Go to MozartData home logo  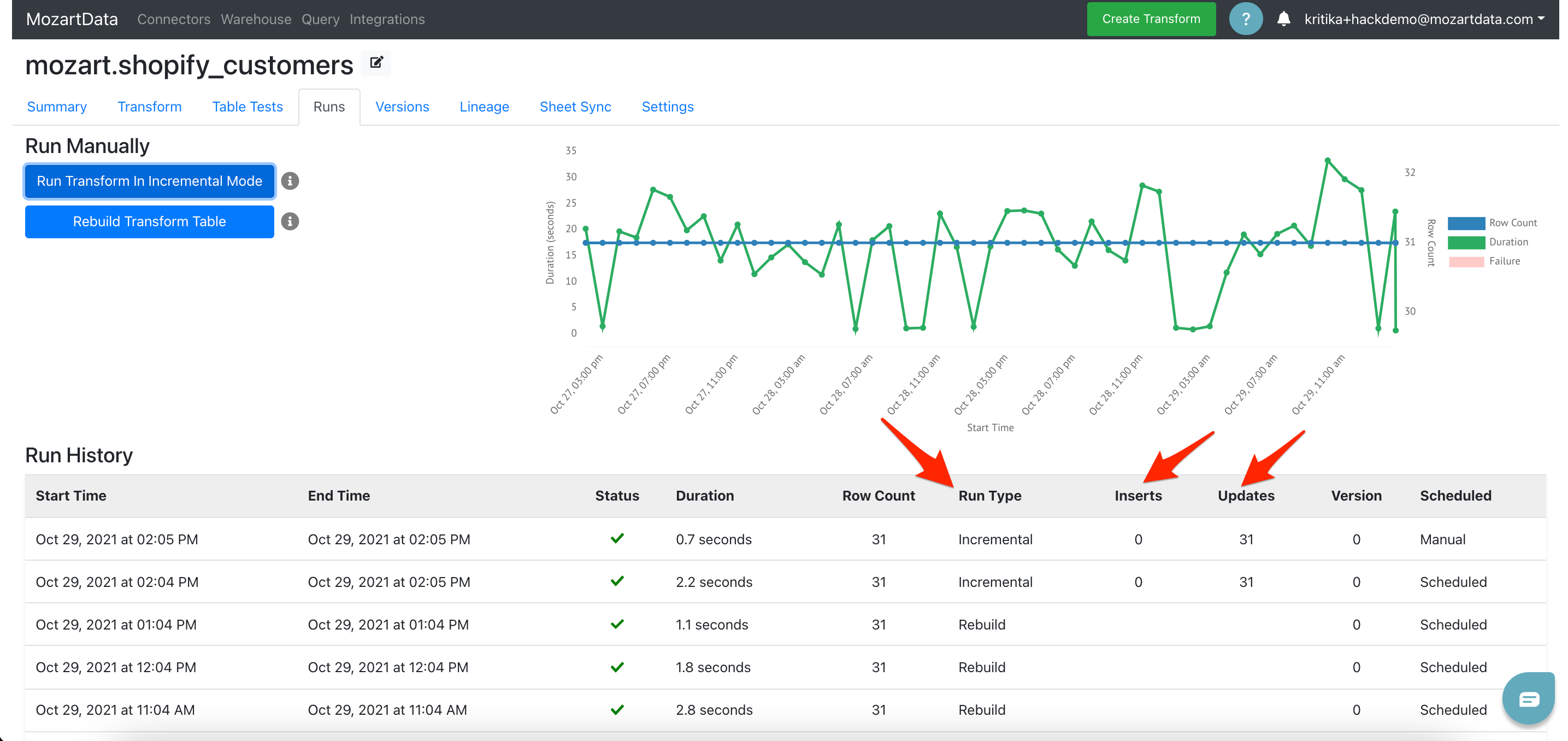(72, 19)
